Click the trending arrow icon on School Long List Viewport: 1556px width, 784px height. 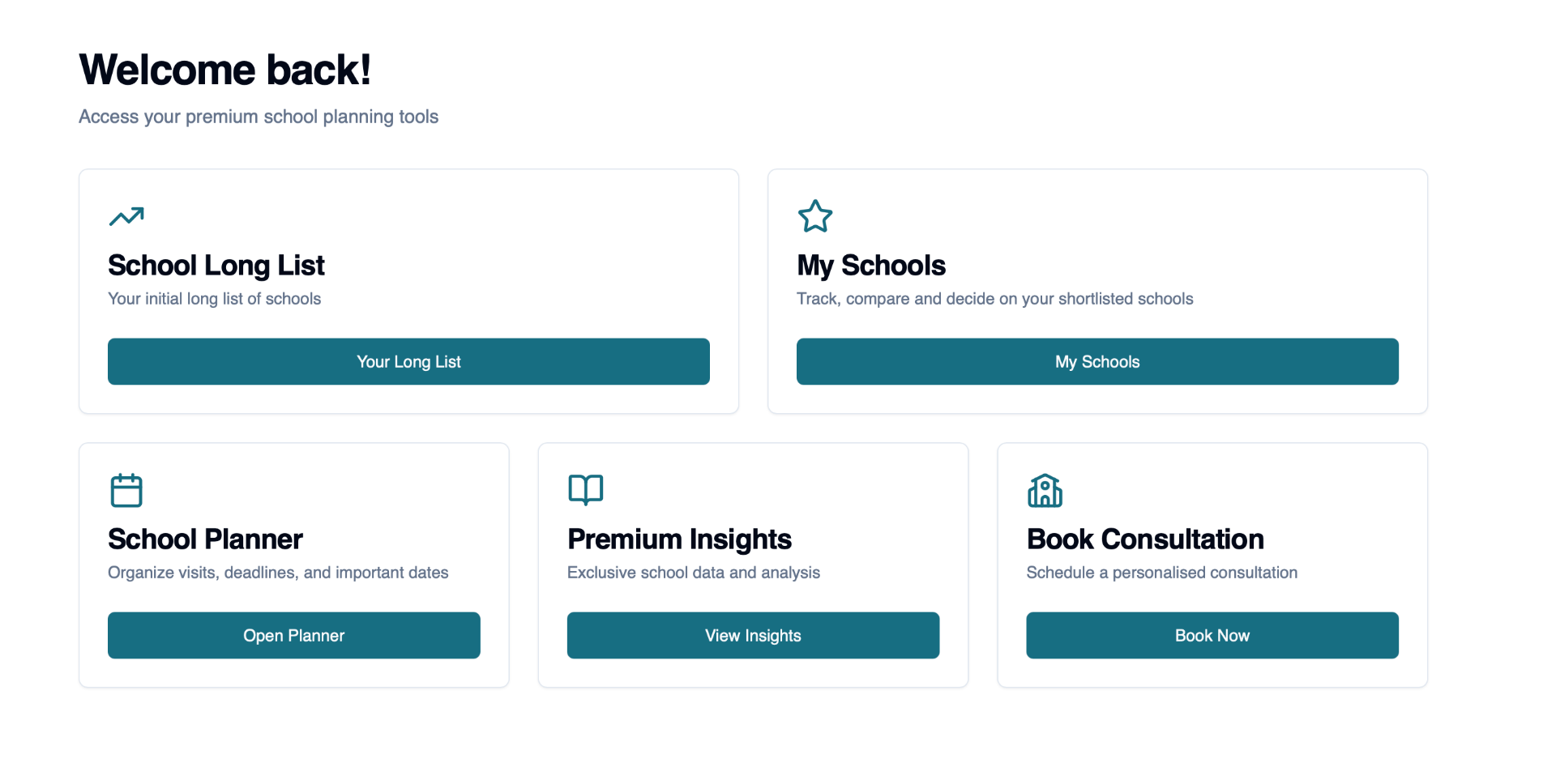click(126, 216)
